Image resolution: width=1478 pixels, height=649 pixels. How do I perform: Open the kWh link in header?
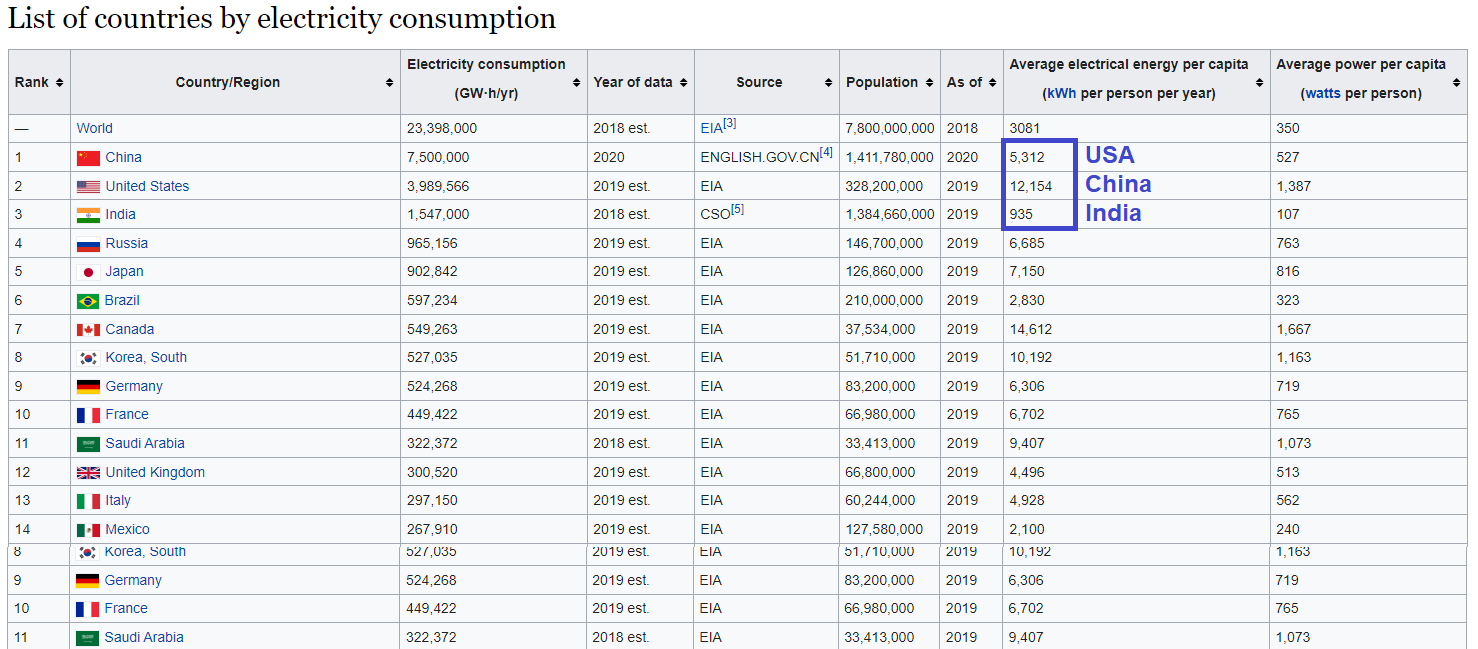(x=1060, y=93)
